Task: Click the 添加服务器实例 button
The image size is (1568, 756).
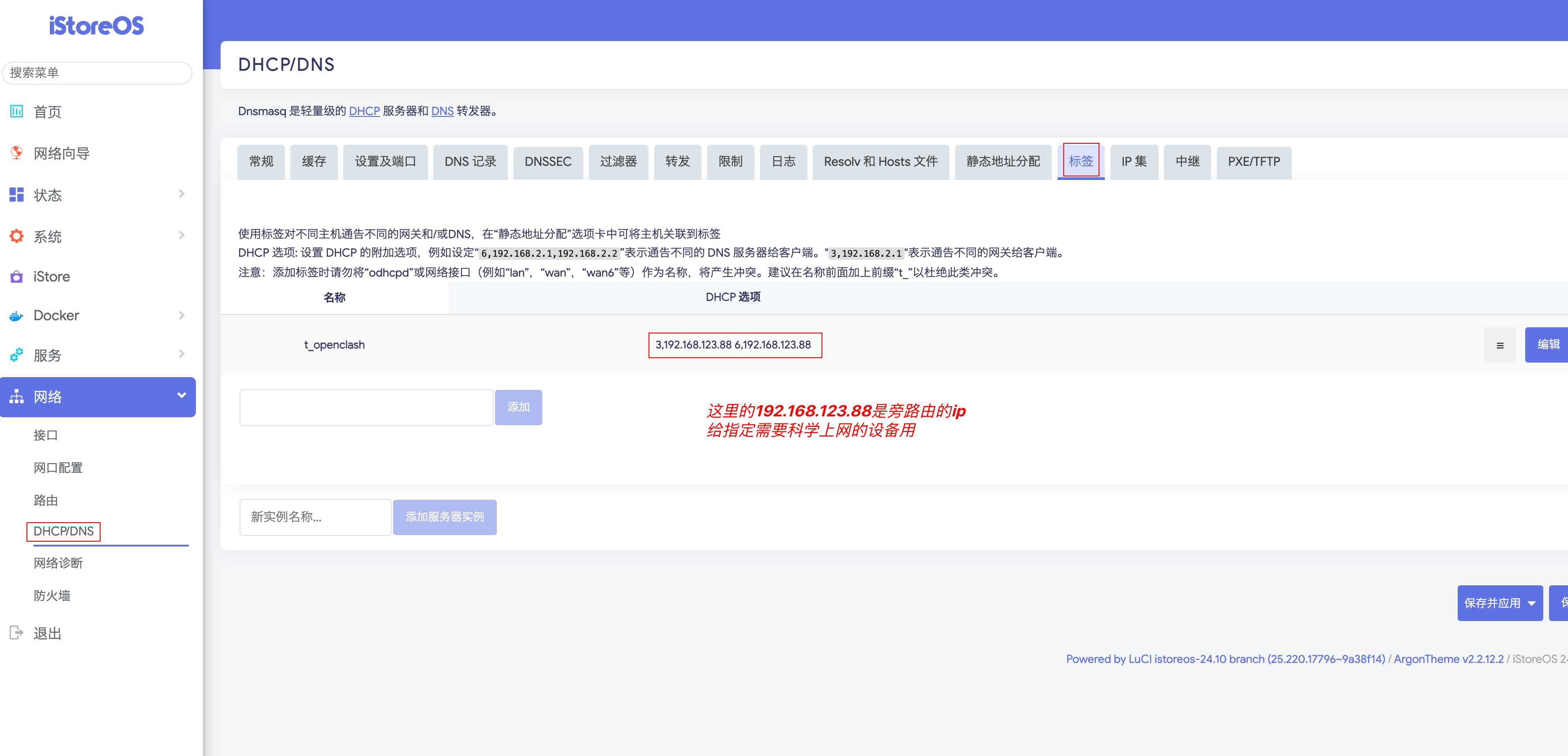Action: [445, 517]
